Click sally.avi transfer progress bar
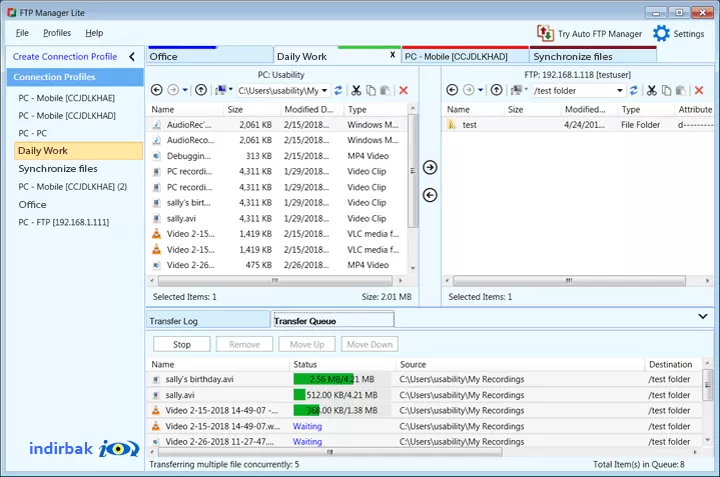 (342, 395)
